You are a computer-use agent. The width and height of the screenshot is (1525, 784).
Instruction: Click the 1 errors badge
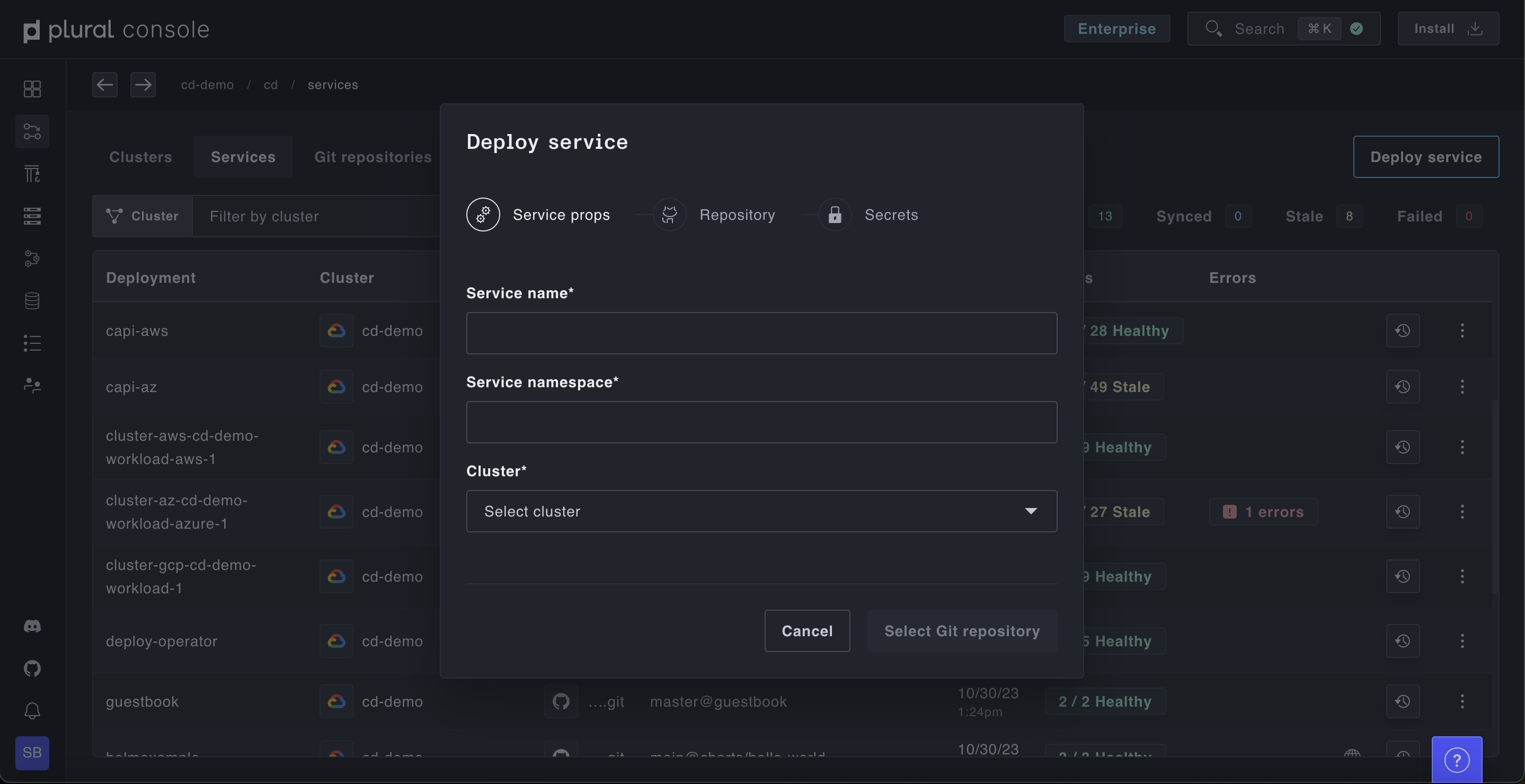pyautogui.click(x=1263, y=512)
